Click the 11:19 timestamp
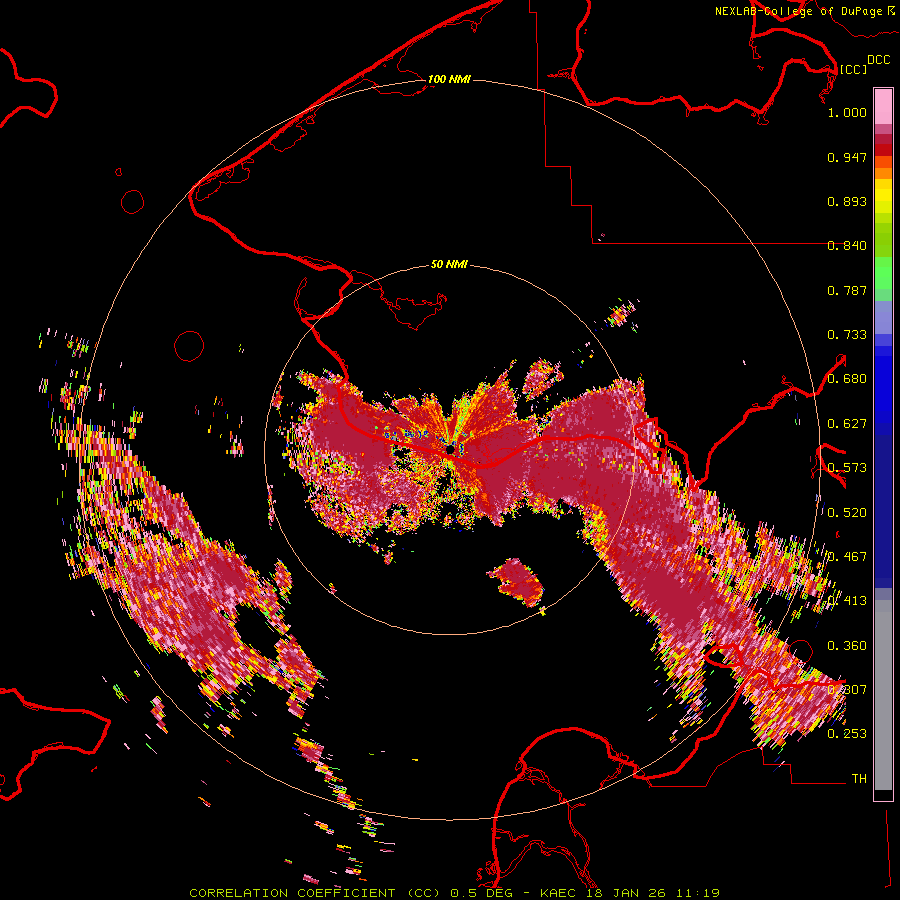This screenshot has height=900, width=900. pyautogui.click(x=697, y=893)
